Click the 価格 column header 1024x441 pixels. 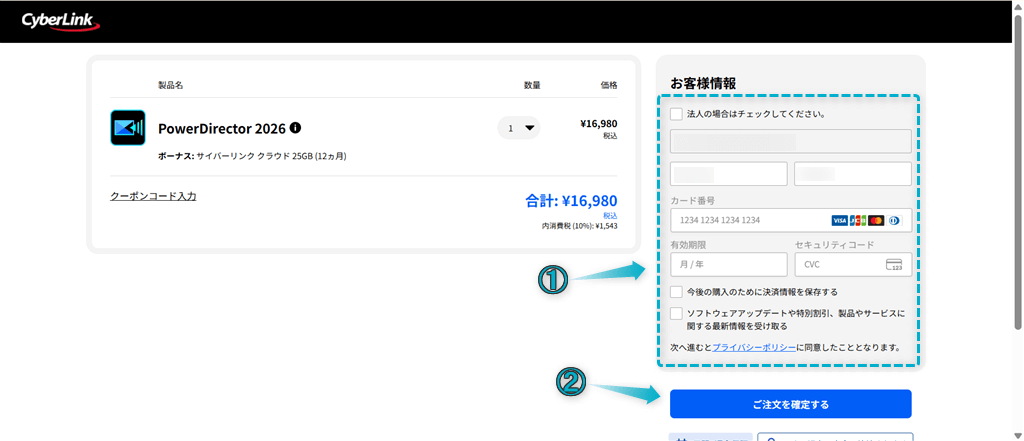609,85
